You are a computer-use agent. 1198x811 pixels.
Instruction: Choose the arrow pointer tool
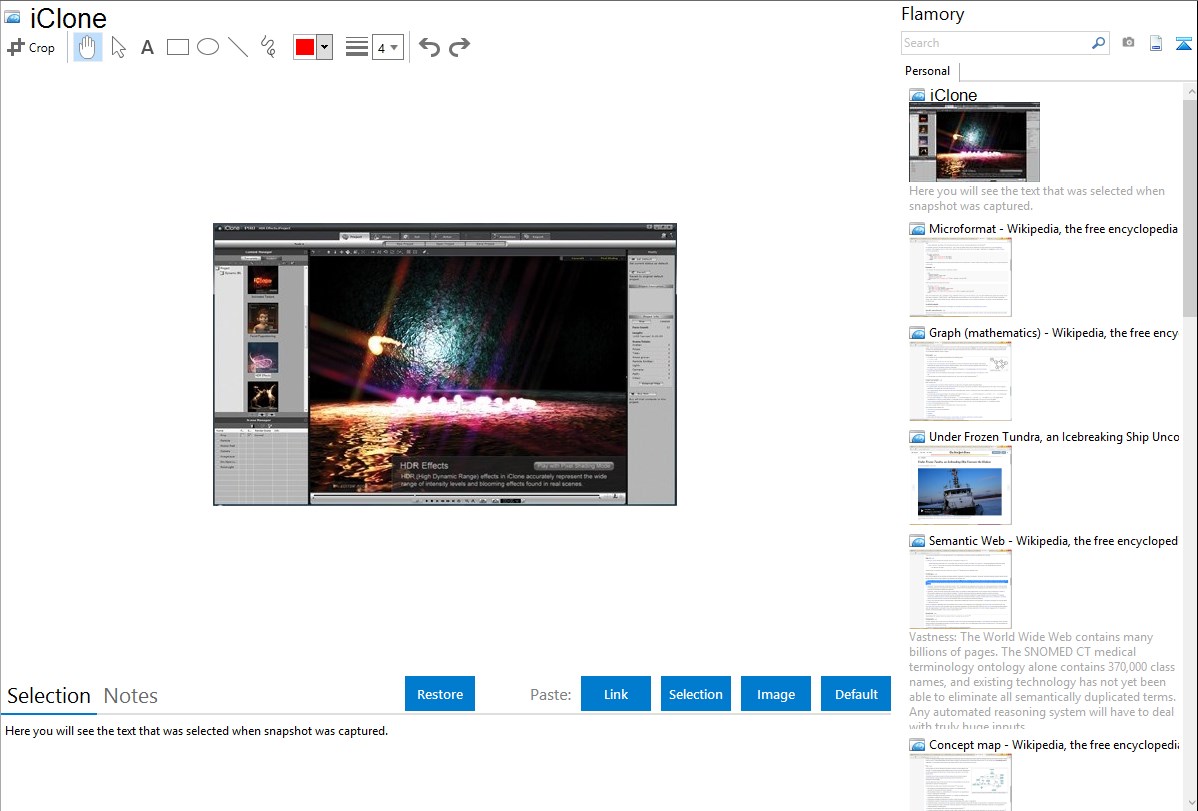118,47
